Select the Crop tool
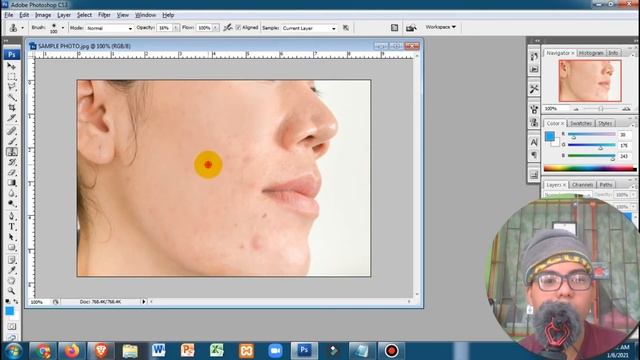This screenshot has height=360, width=640. coord(11,107)
